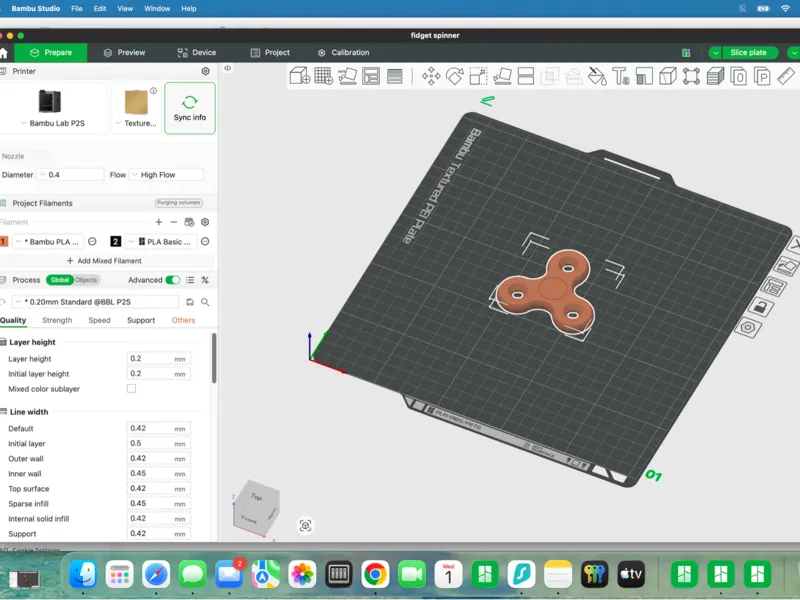Select the Rotate tool
Screen dimensions: 800x600
click(455, 76)
